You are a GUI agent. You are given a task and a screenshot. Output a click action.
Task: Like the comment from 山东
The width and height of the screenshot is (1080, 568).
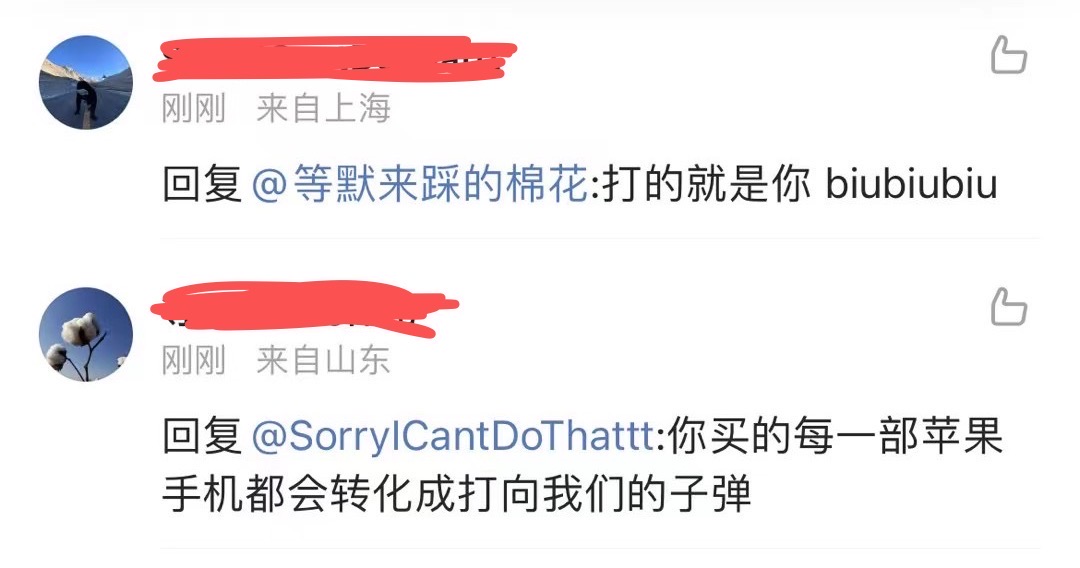point(1008,307)
